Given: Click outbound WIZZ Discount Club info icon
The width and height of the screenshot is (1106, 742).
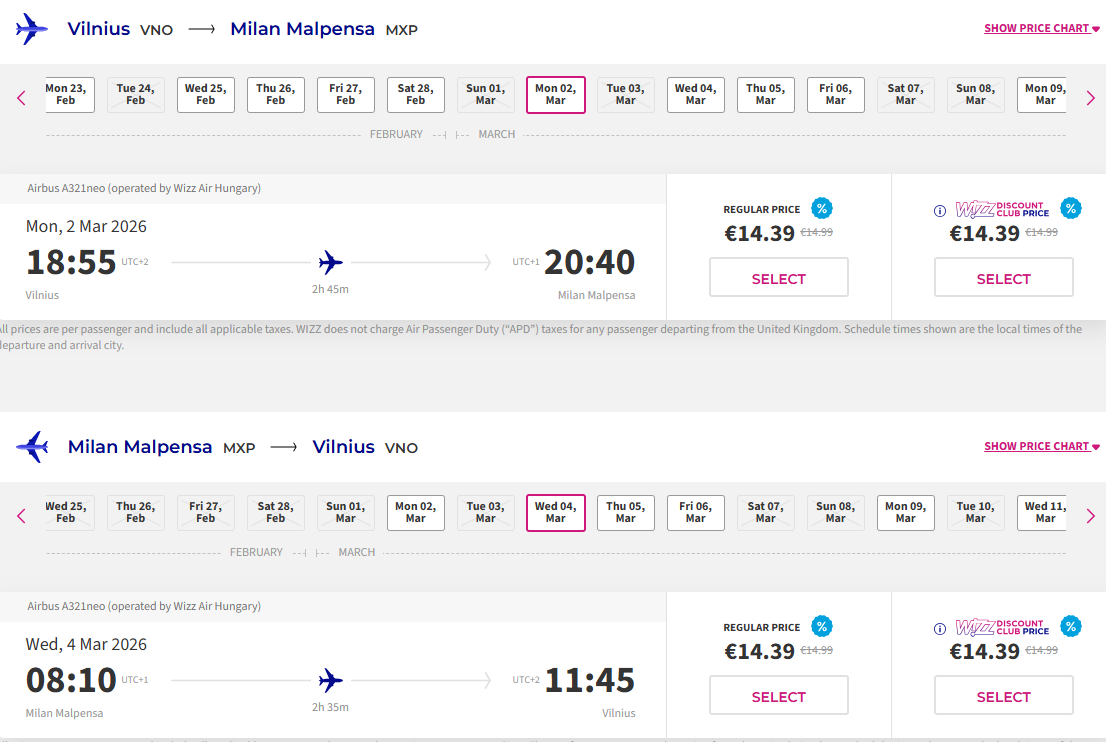Looking at the screenshot, I should [x=939, y=211].
